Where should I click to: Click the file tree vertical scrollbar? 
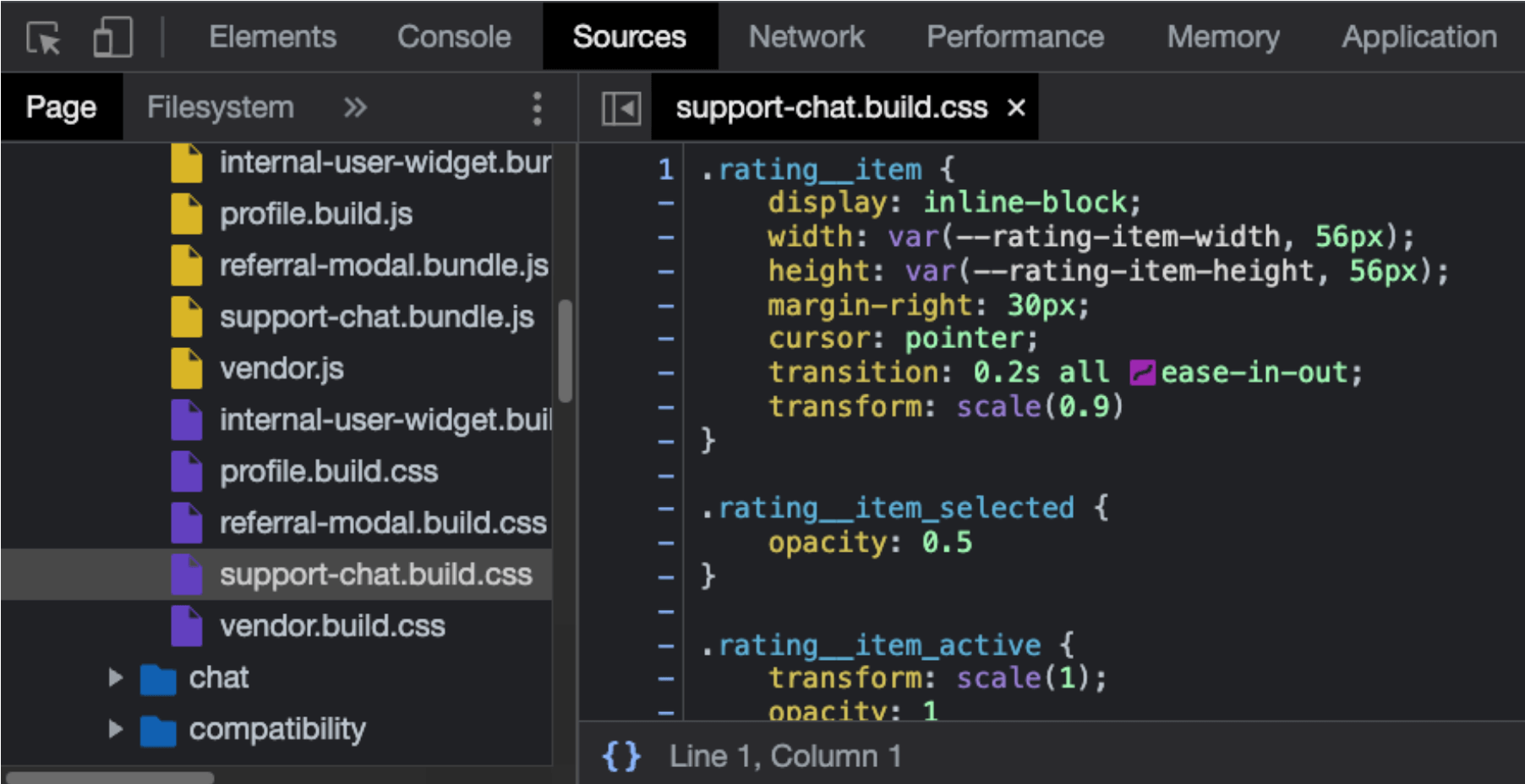[x=565, y=351]
